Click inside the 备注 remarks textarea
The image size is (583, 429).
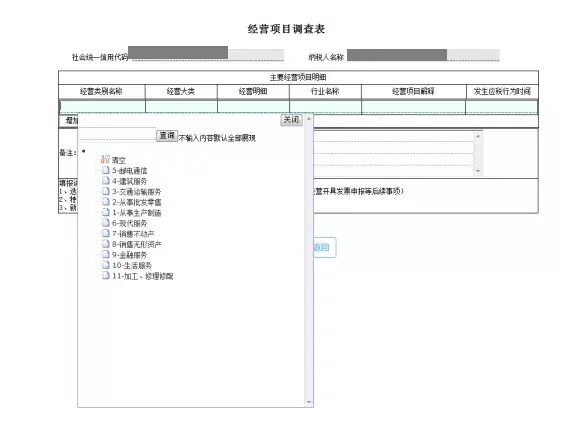click(x=393, y=153)
